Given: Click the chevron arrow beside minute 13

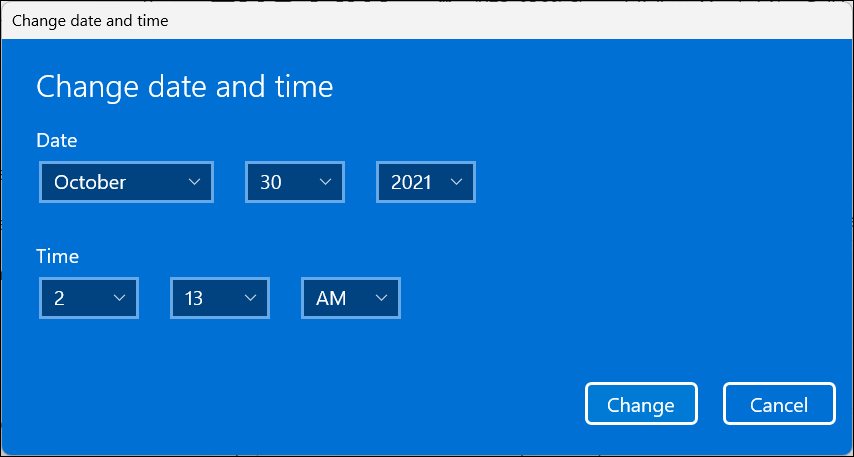Looking at the screenshot, I should point(250,298).
